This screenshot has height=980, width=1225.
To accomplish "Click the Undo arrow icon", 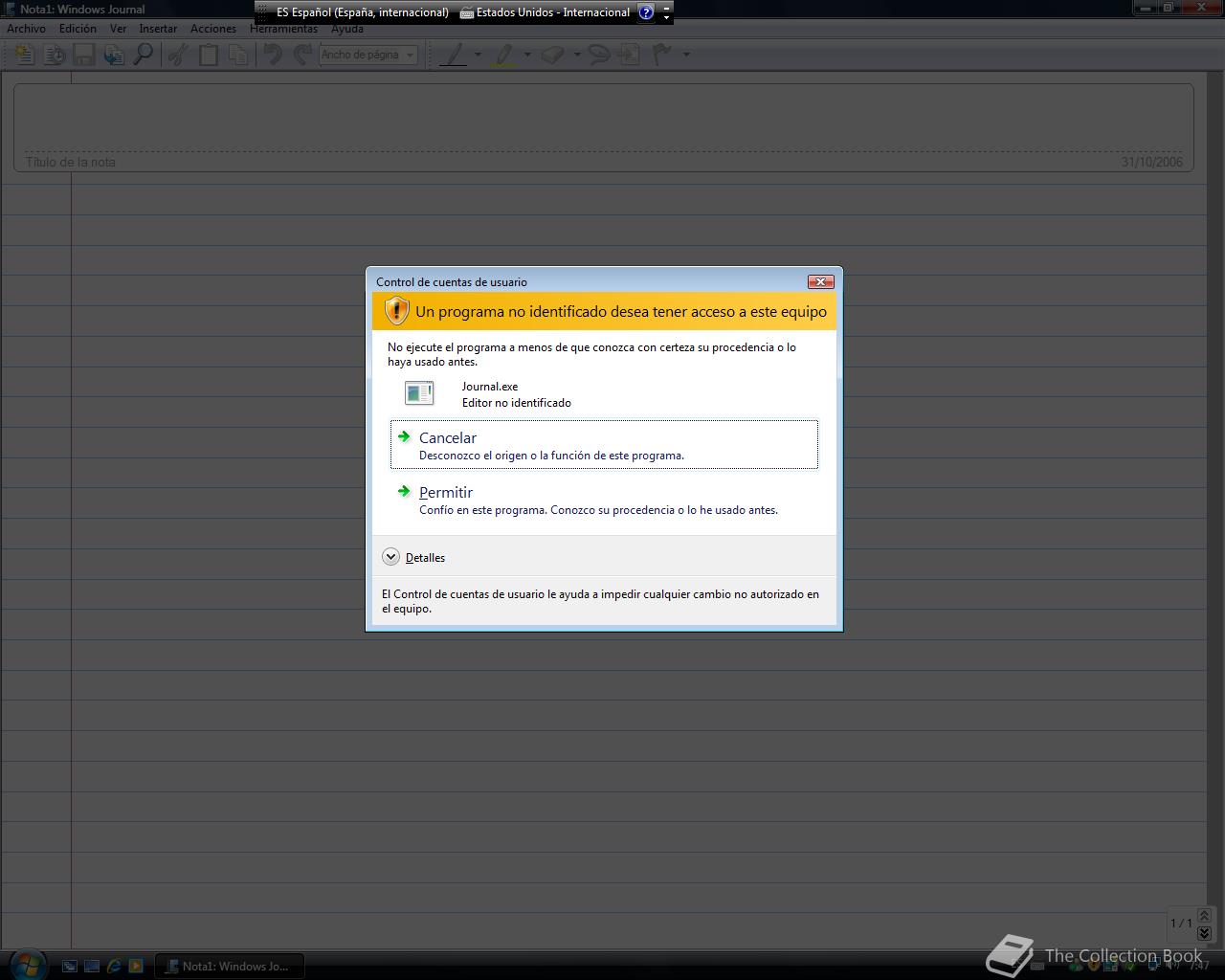I will point(273,55).
